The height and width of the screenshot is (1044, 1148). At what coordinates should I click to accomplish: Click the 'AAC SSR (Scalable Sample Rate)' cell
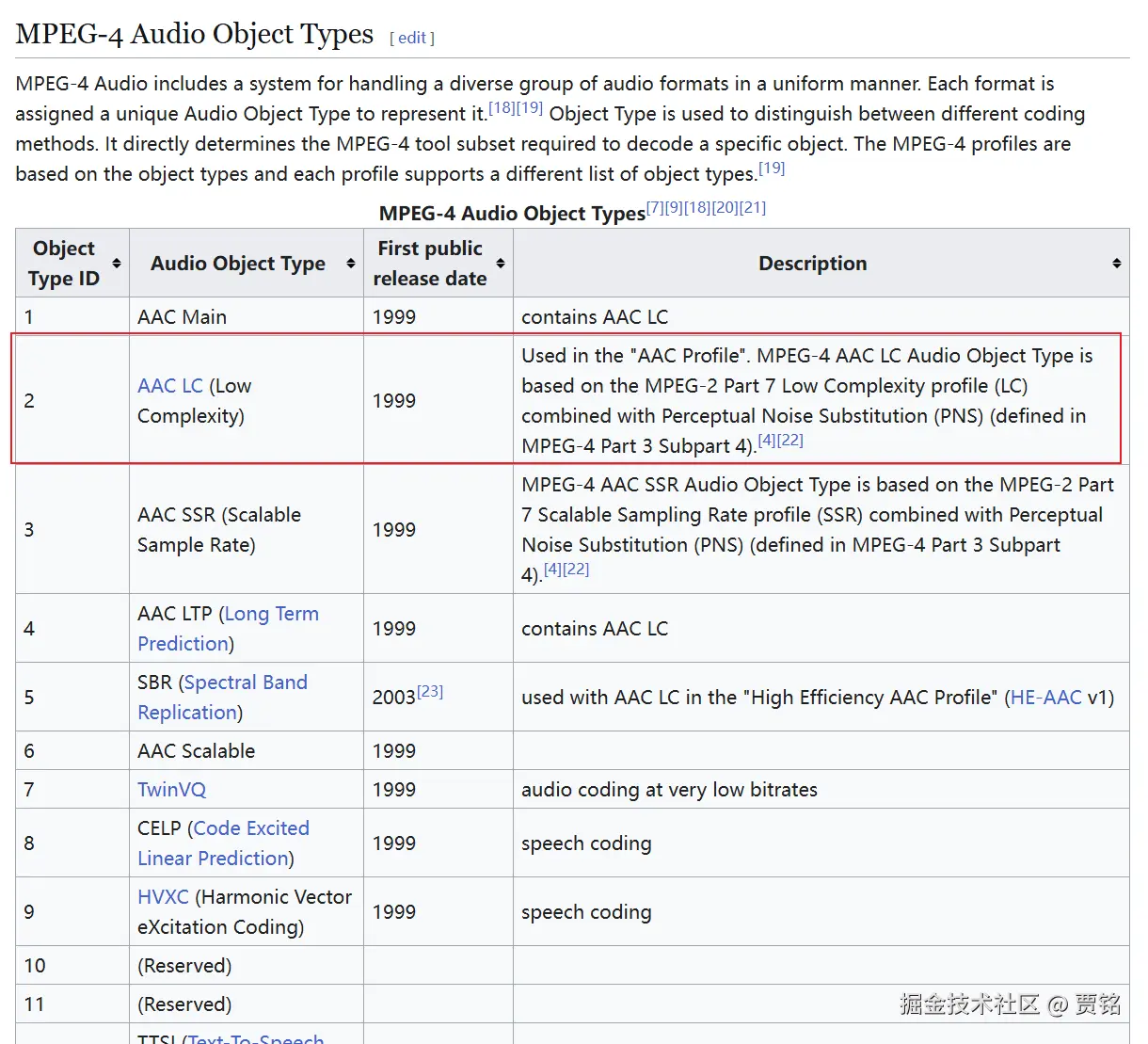click(247, 530)
